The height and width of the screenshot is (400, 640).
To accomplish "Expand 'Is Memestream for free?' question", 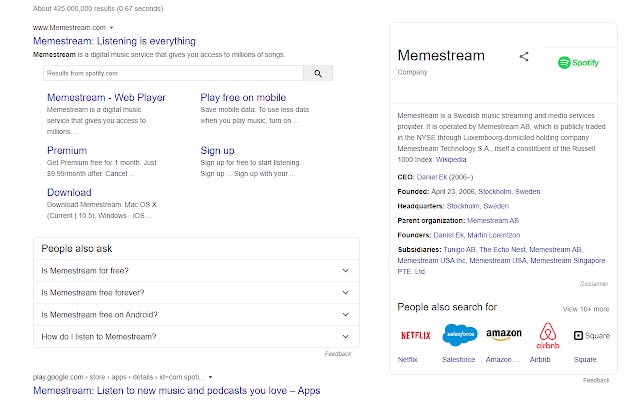I will tap(196, 271).
